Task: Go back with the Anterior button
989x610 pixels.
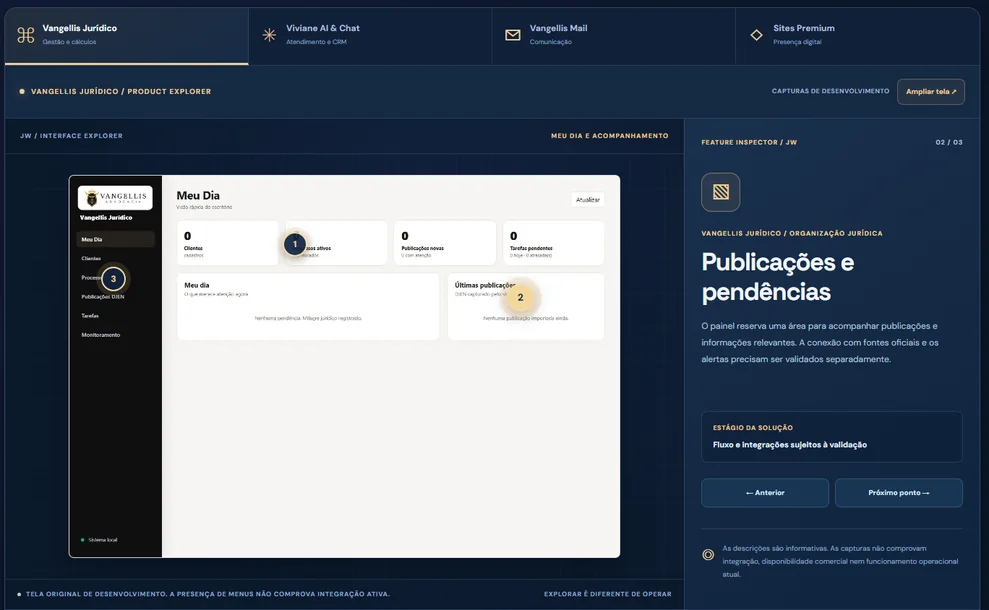Action: [765, 493]
